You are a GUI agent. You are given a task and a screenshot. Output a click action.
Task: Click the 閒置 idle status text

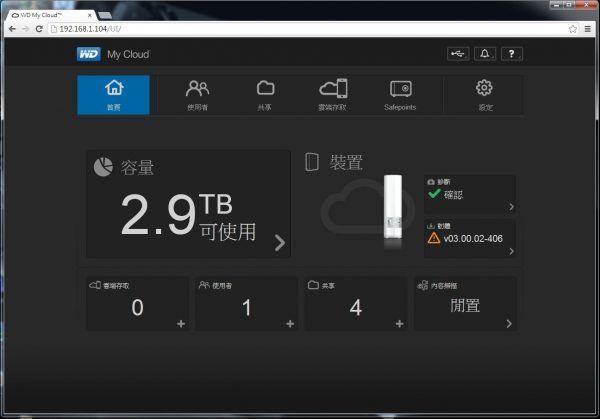[465, 306]
